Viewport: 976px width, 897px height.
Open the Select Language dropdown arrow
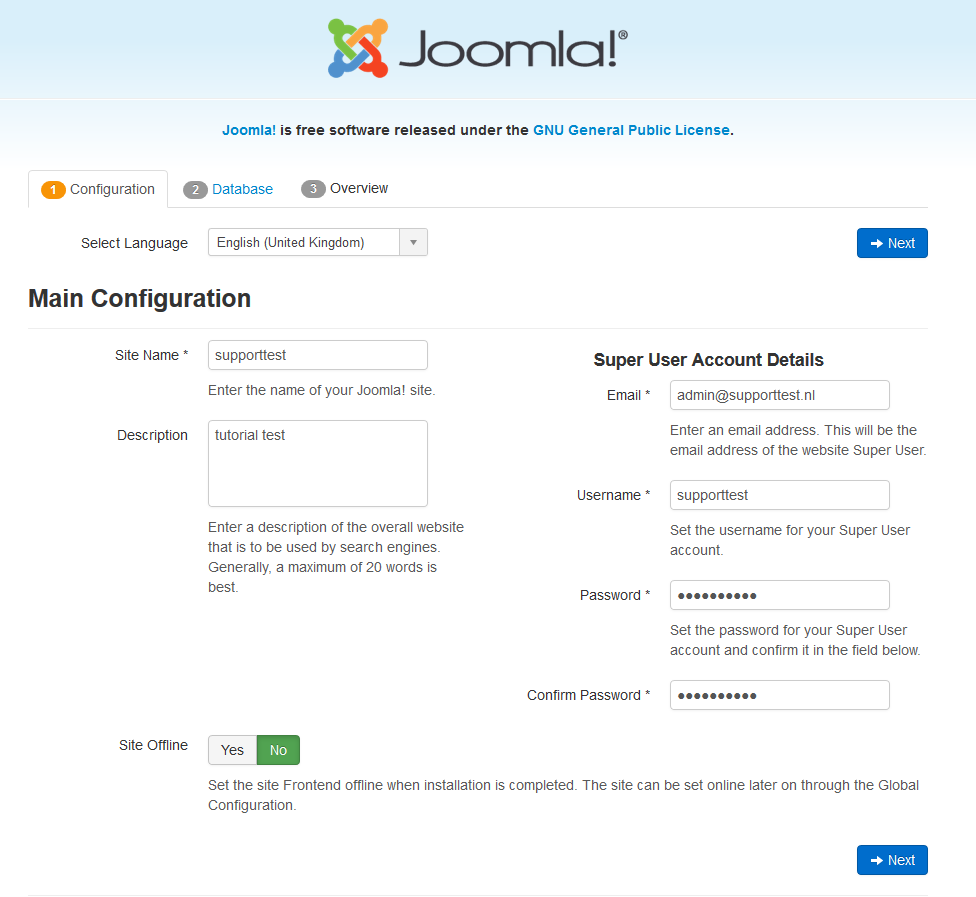413,242
